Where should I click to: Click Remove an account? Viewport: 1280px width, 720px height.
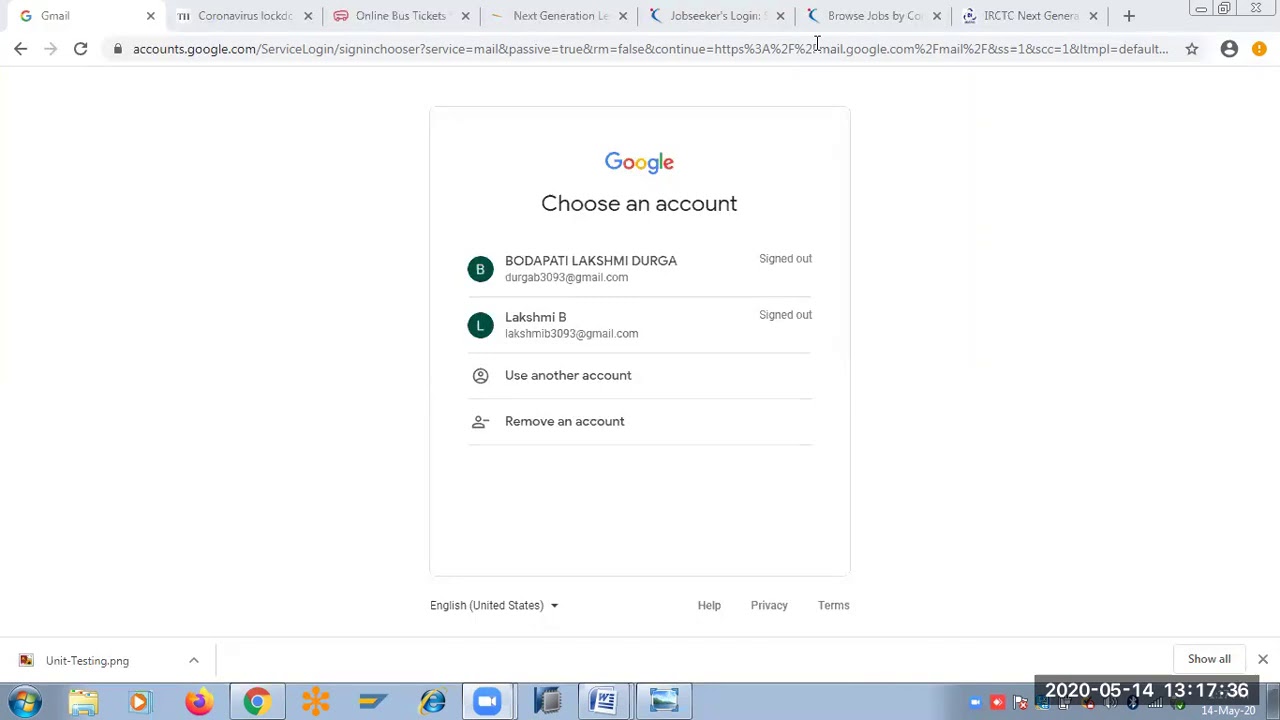point(639,421)
